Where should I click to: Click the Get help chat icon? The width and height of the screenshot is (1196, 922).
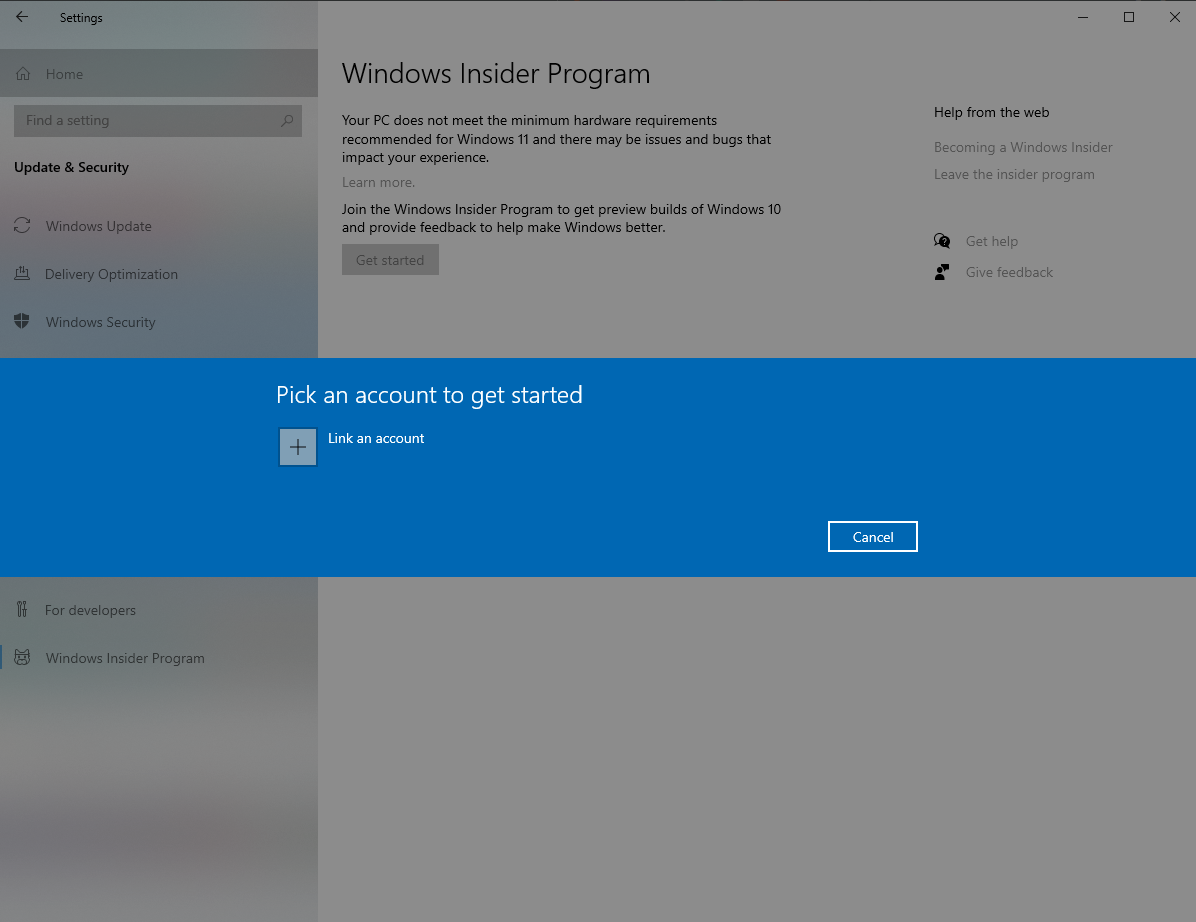pyautogui.click(x=942, y=241)
